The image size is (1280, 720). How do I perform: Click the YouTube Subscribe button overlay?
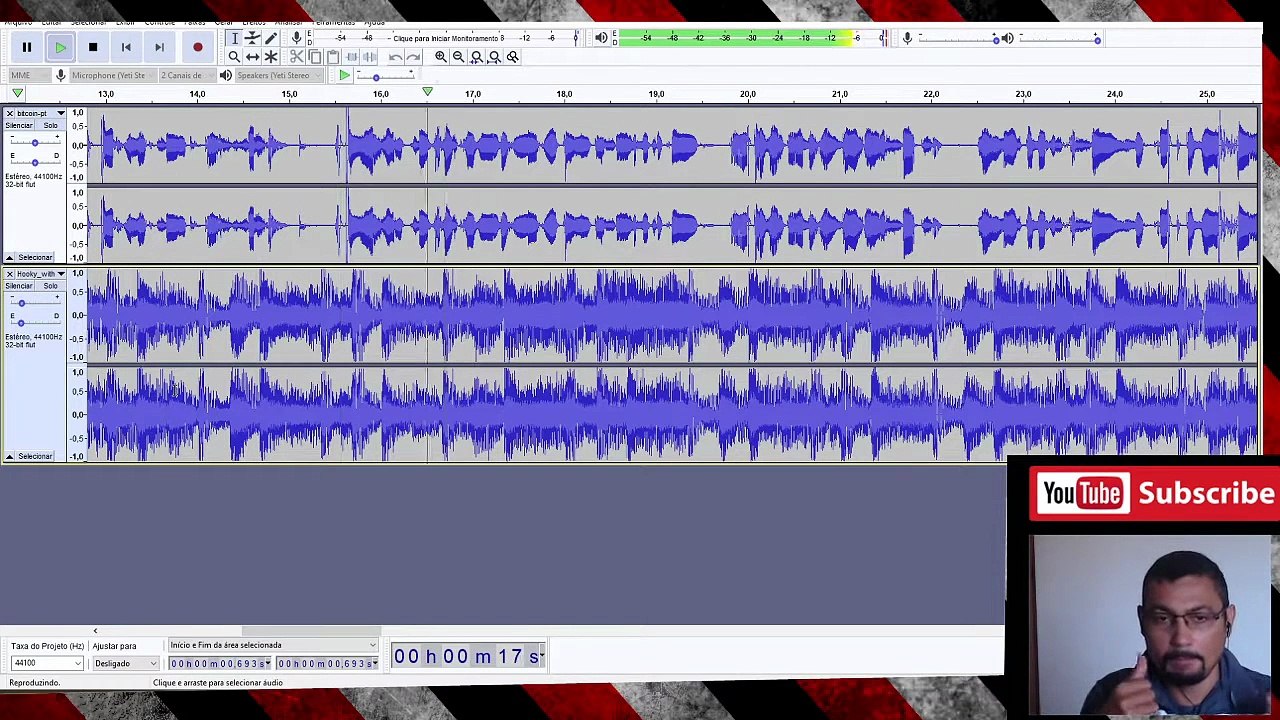[1155, 493]
